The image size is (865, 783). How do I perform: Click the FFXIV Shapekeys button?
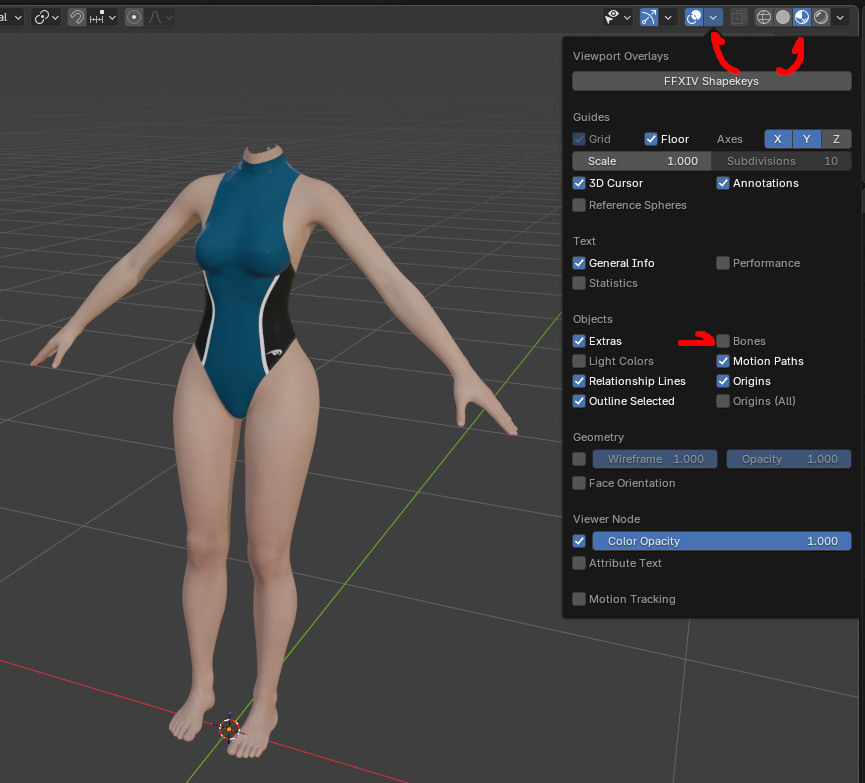coord(712,81)
